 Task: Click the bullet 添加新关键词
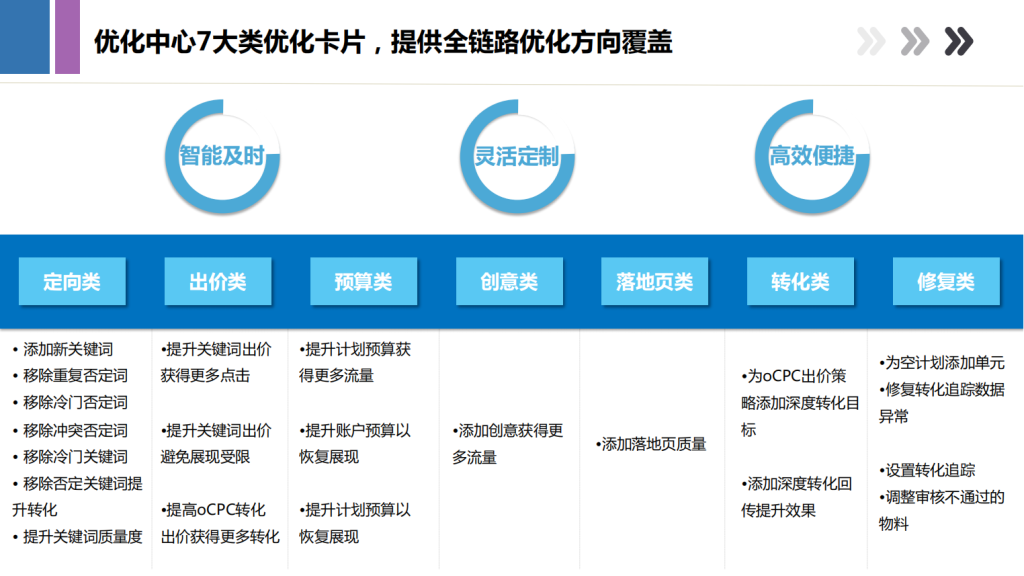pos(63,349)
